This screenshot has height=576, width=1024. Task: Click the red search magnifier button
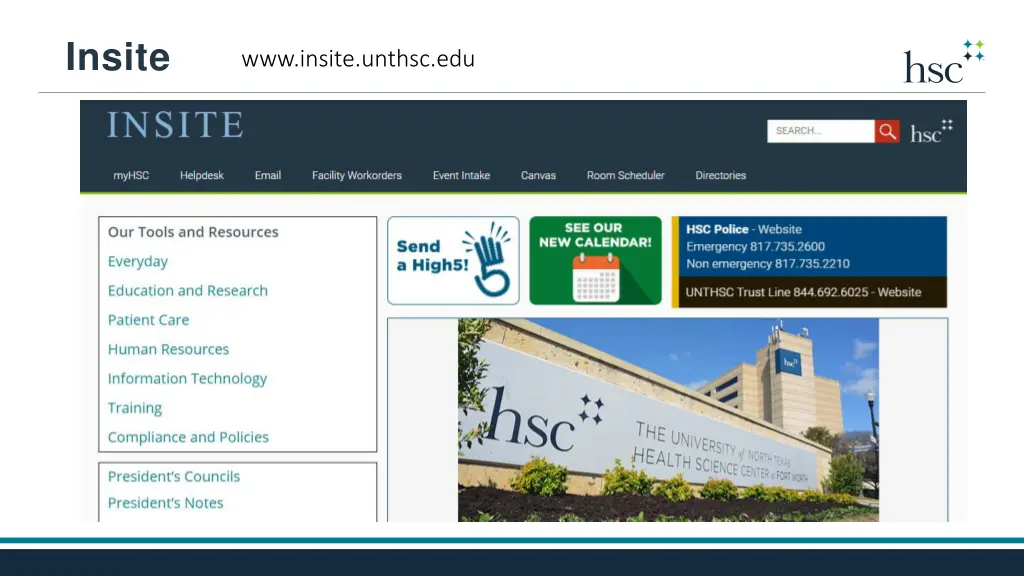coord(887,131)
